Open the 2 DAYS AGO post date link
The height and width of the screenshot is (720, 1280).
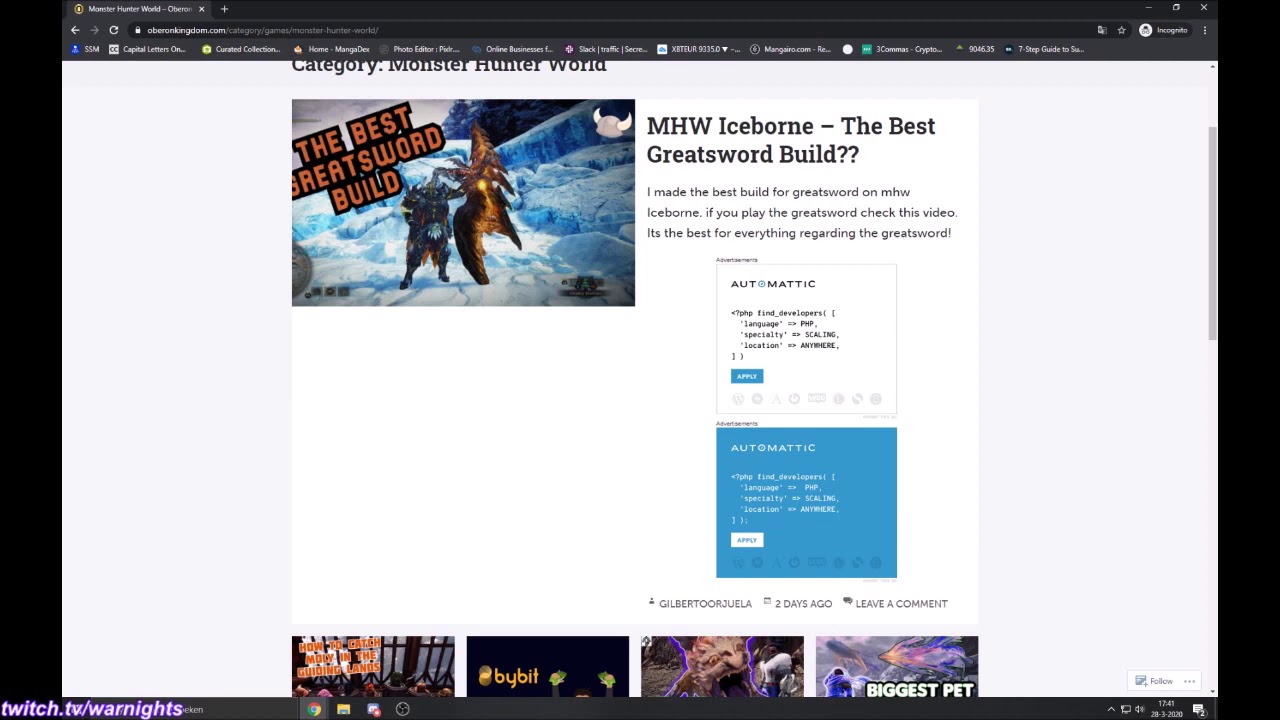[803, 604]
